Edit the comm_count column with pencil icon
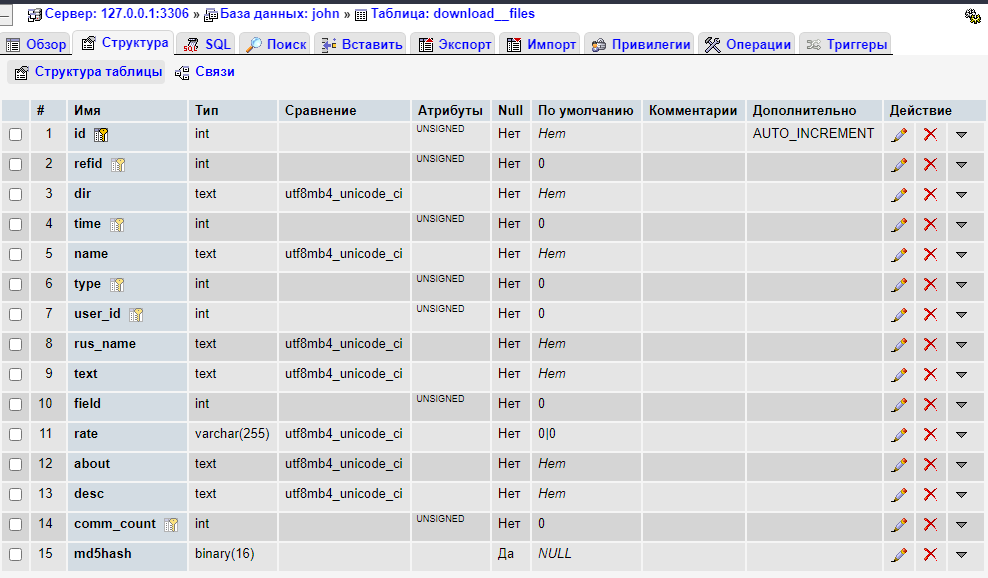Image resolution: width=988 pixels, height=578 pixels. point(899,524)
